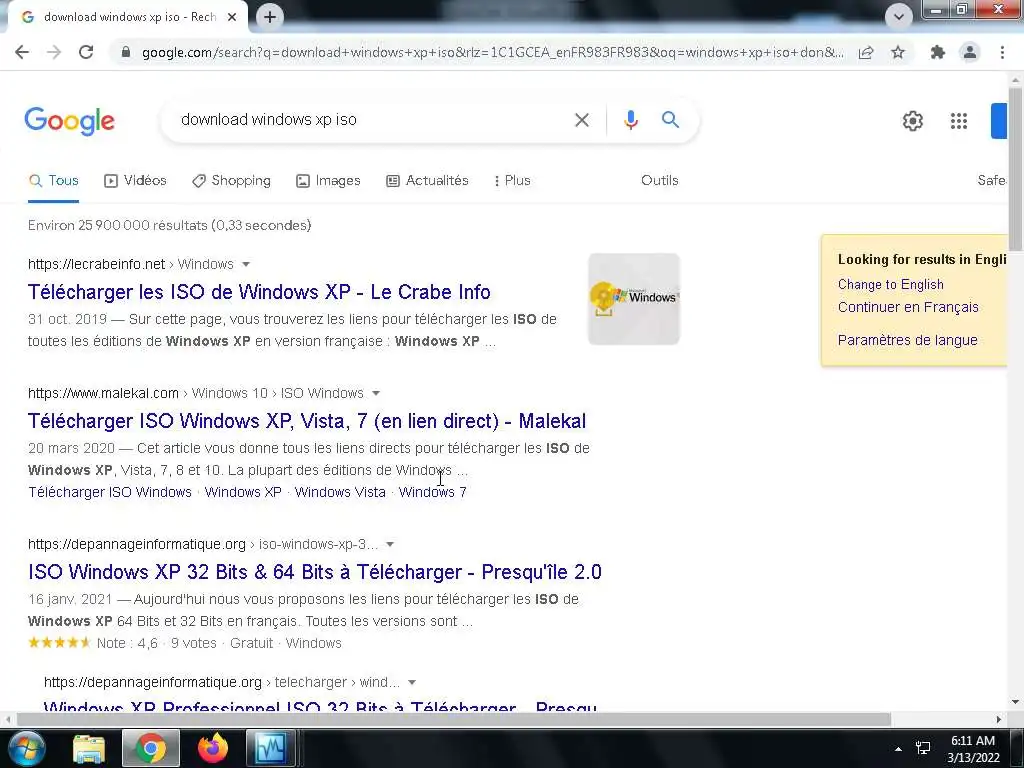This screenshot has height=768, width=1024.
Task: Click Change to English link
Action: coord(891,285)
